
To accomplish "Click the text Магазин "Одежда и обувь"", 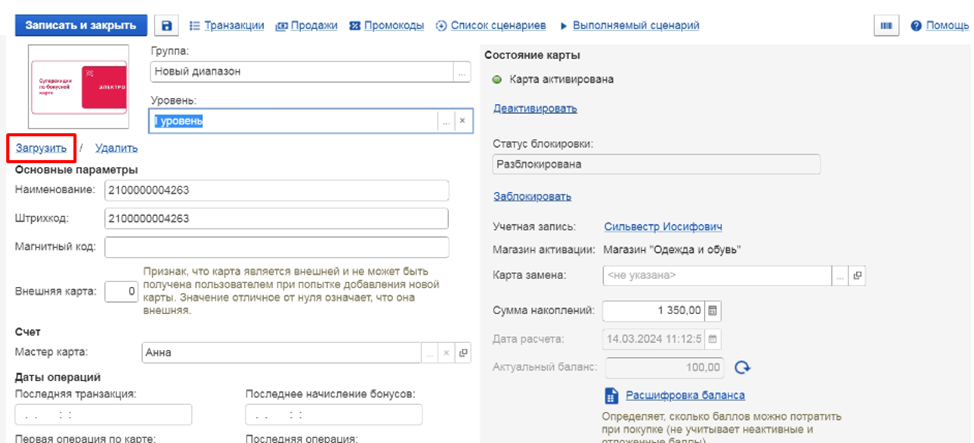I will tap(673, 250).
